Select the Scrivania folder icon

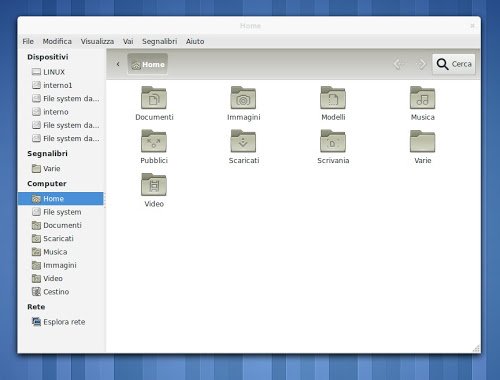click(333, 141)
